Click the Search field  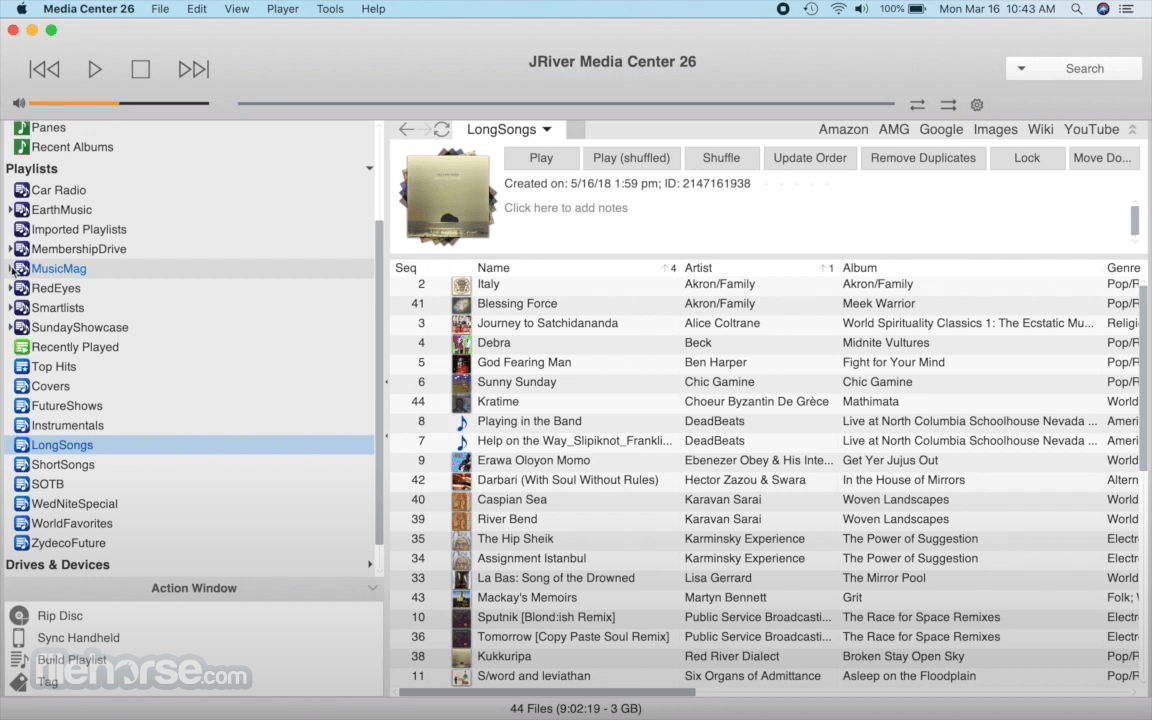1084,68
